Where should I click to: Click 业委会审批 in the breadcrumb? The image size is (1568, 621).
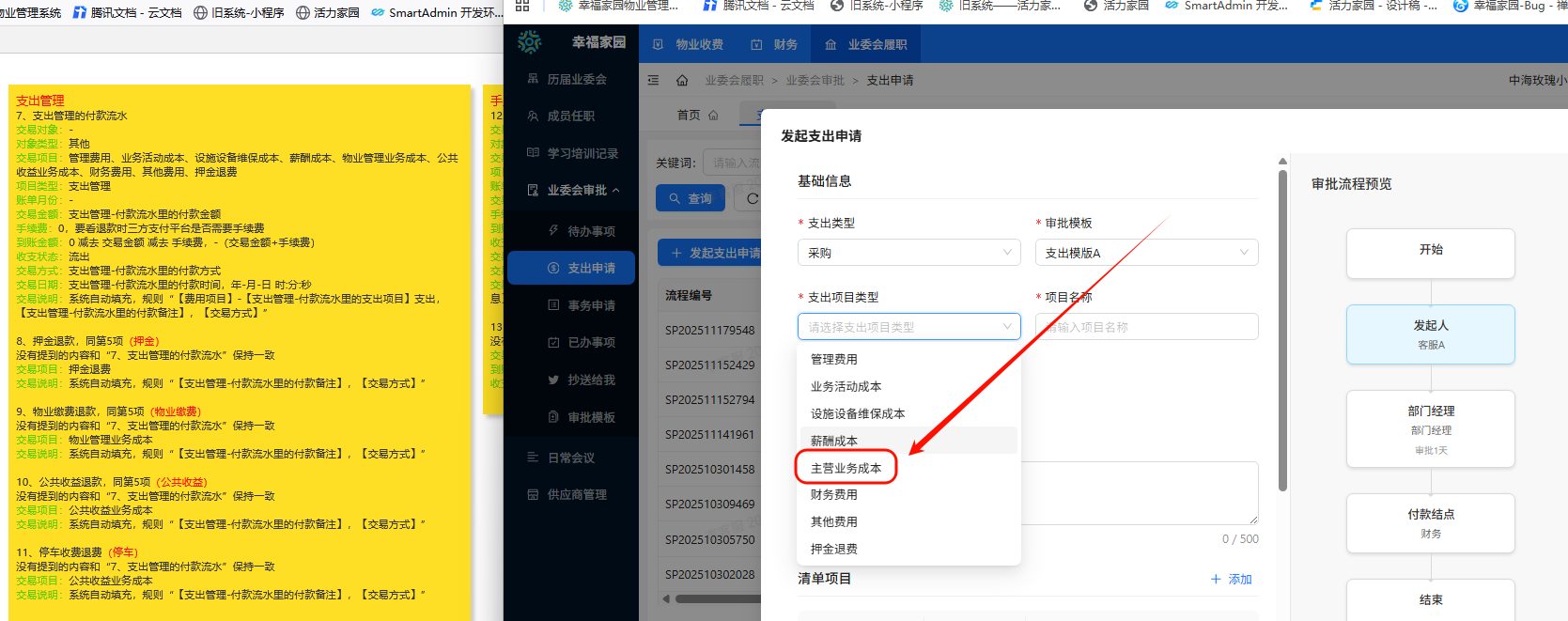(x=815, y=81)
